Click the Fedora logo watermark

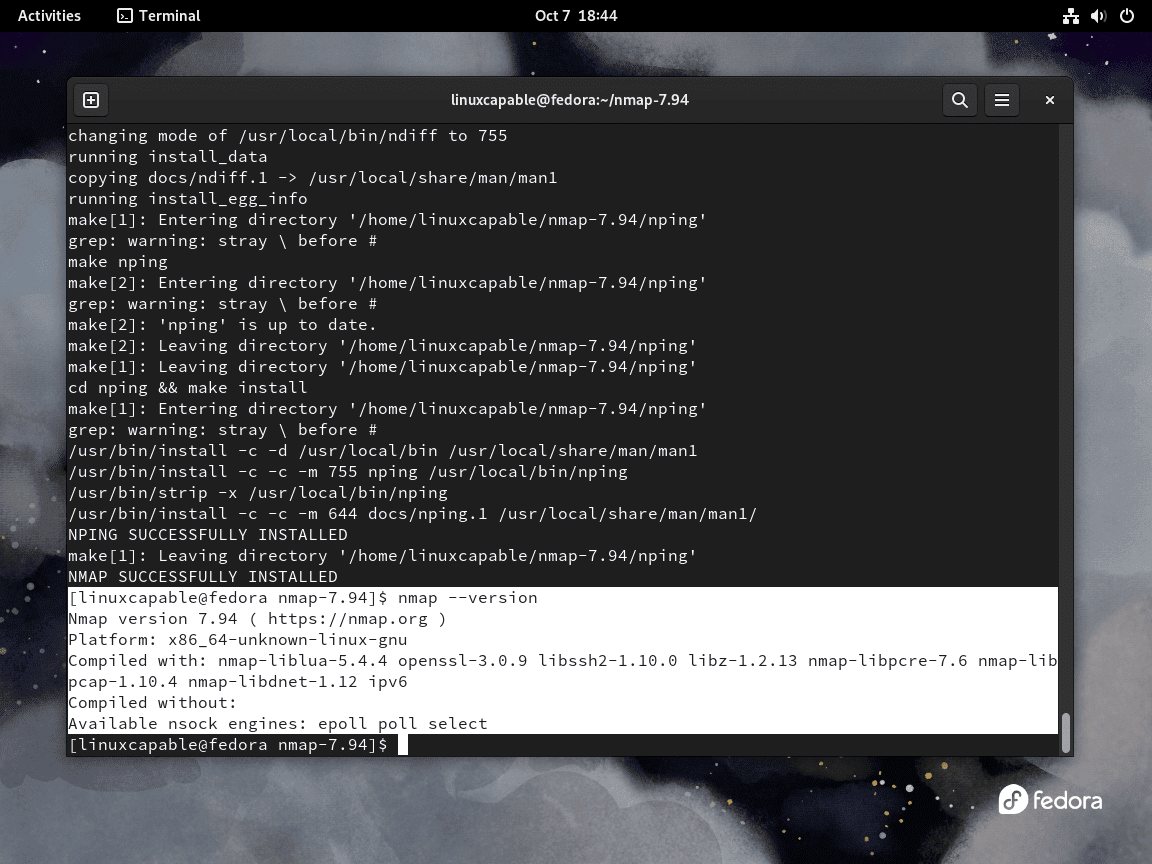(1050, 799)
